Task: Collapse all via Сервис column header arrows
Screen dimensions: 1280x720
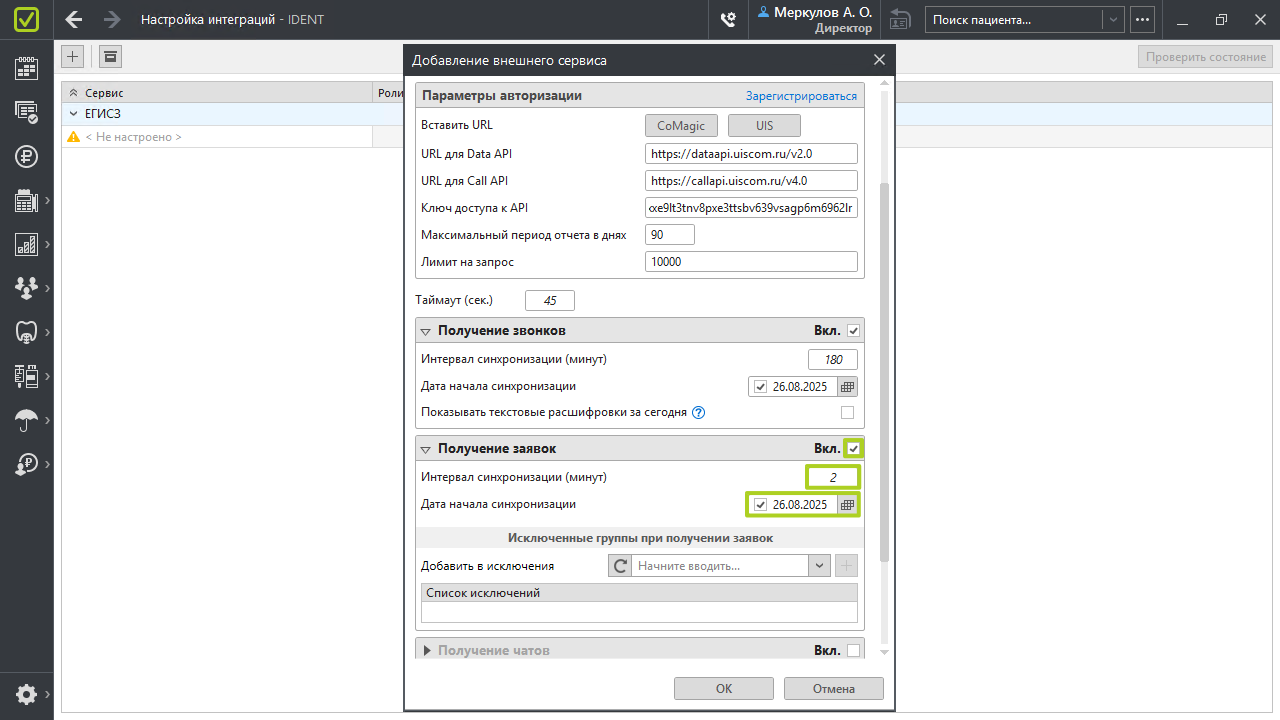Action: [73, 92]
